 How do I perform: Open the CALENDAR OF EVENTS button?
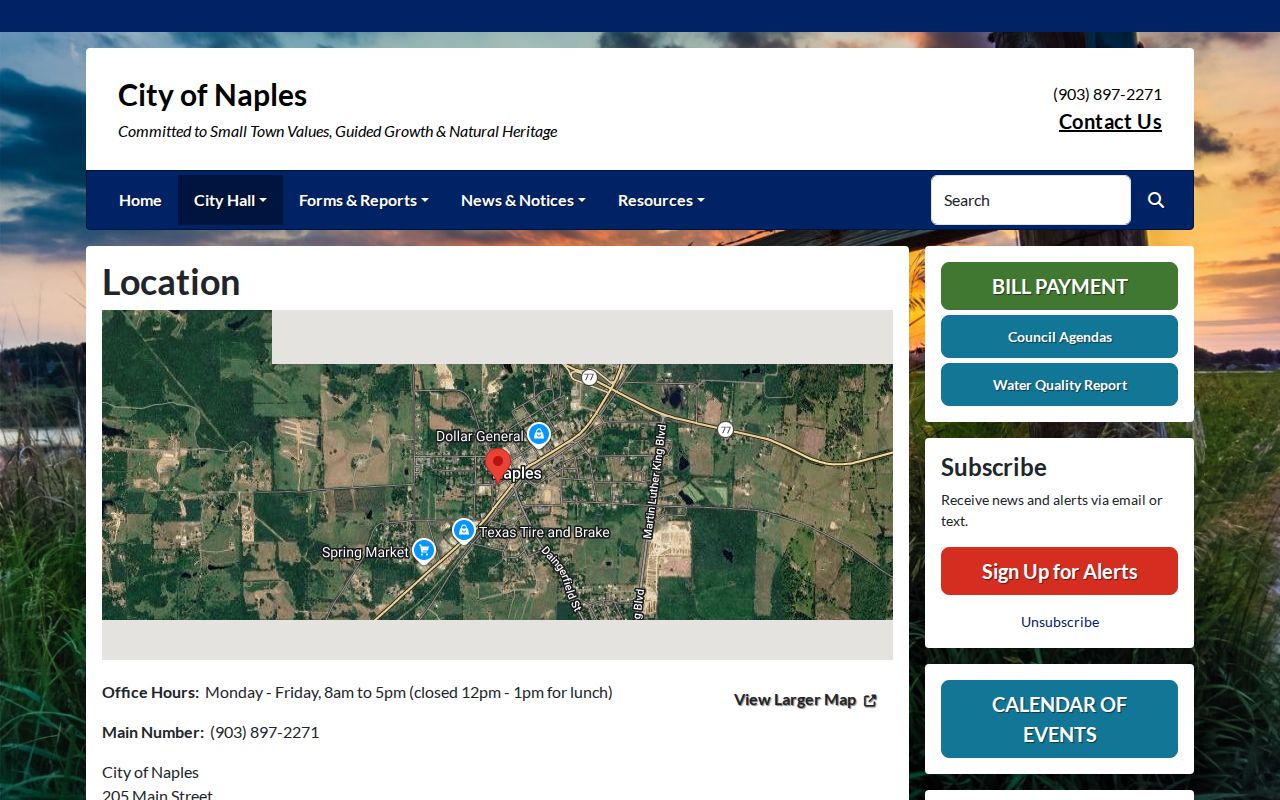(1059, 719)
